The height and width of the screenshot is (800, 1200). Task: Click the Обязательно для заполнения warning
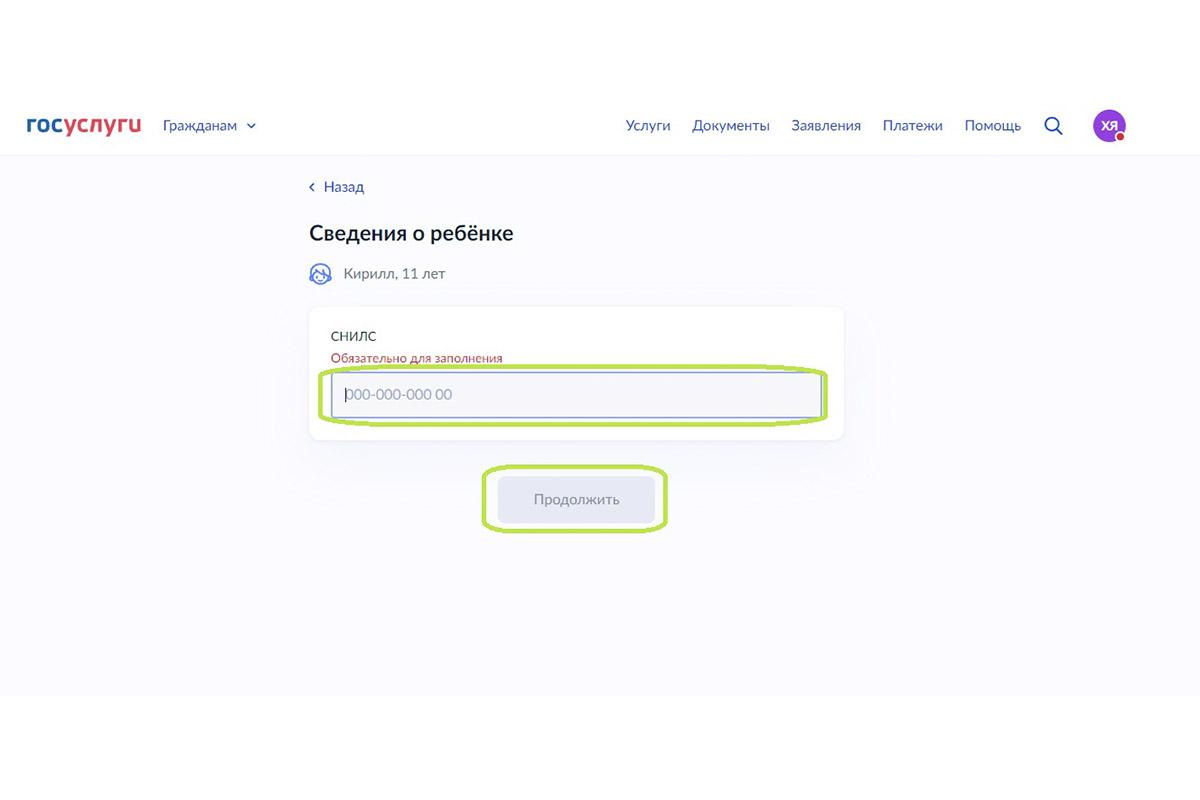[416, 358]
